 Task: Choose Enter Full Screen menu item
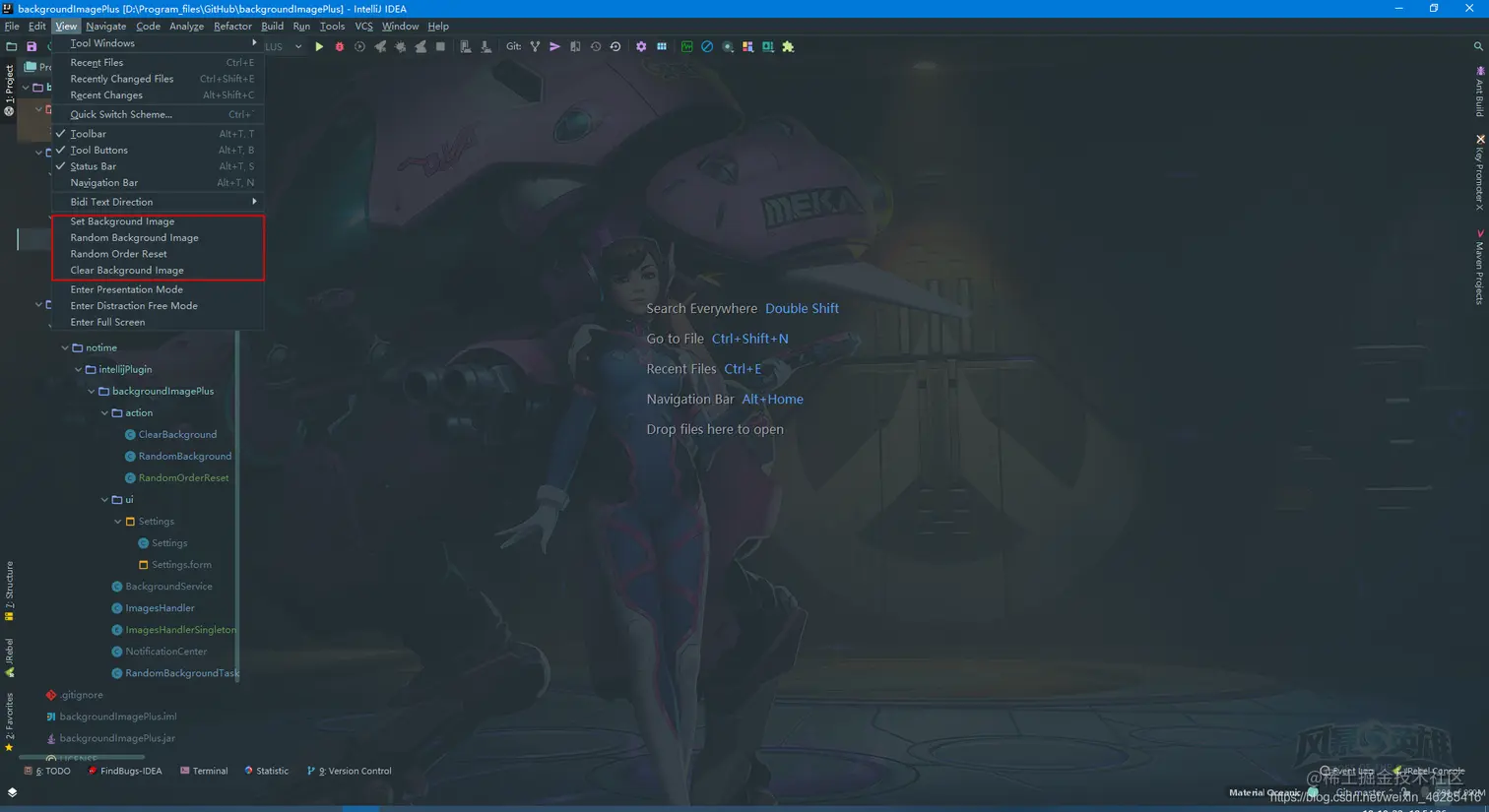(x=158, y=322)
